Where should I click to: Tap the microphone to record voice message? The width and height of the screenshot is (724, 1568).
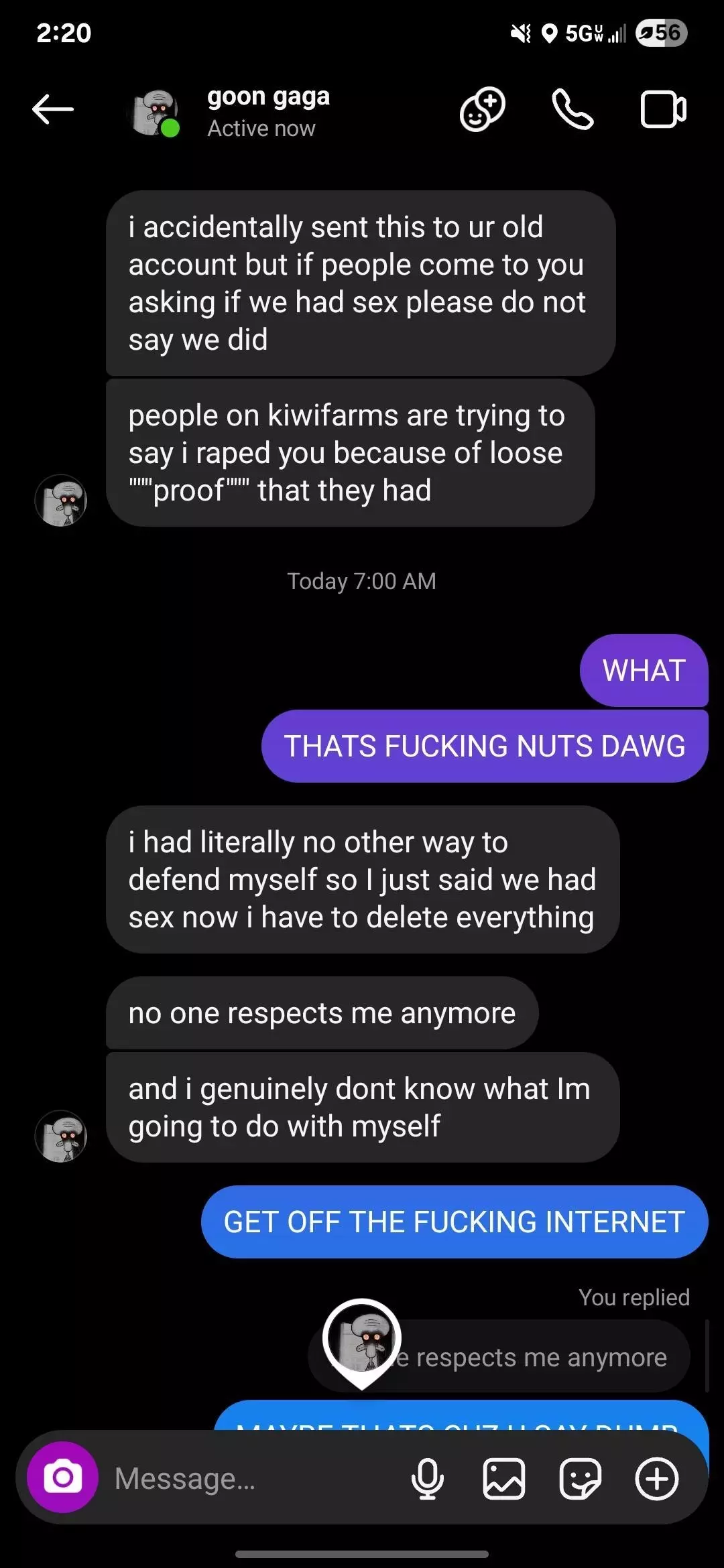tap(427, 1478)
